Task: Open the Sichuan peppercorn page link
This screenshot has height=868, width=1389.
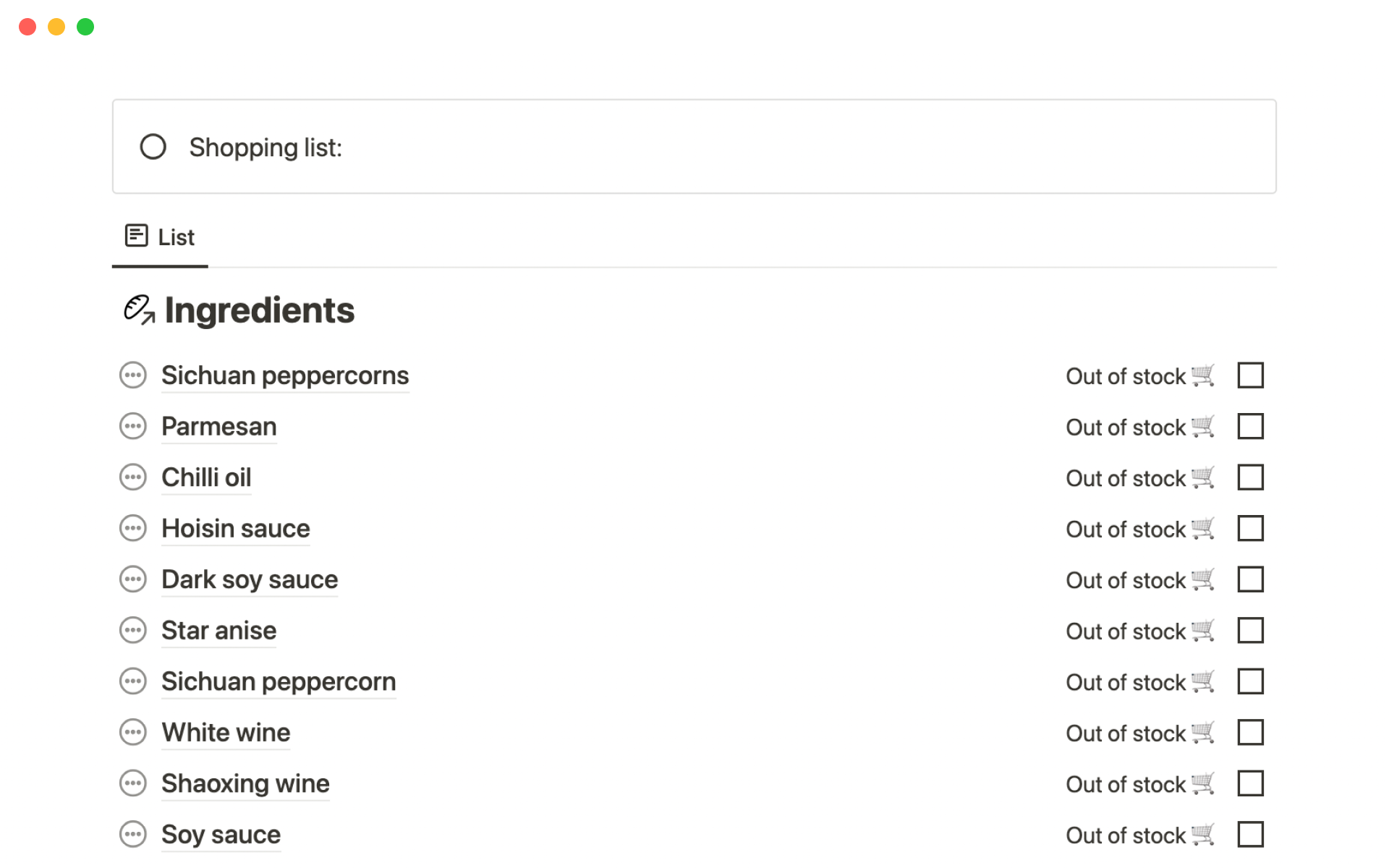Action: [x=279, y=681]
